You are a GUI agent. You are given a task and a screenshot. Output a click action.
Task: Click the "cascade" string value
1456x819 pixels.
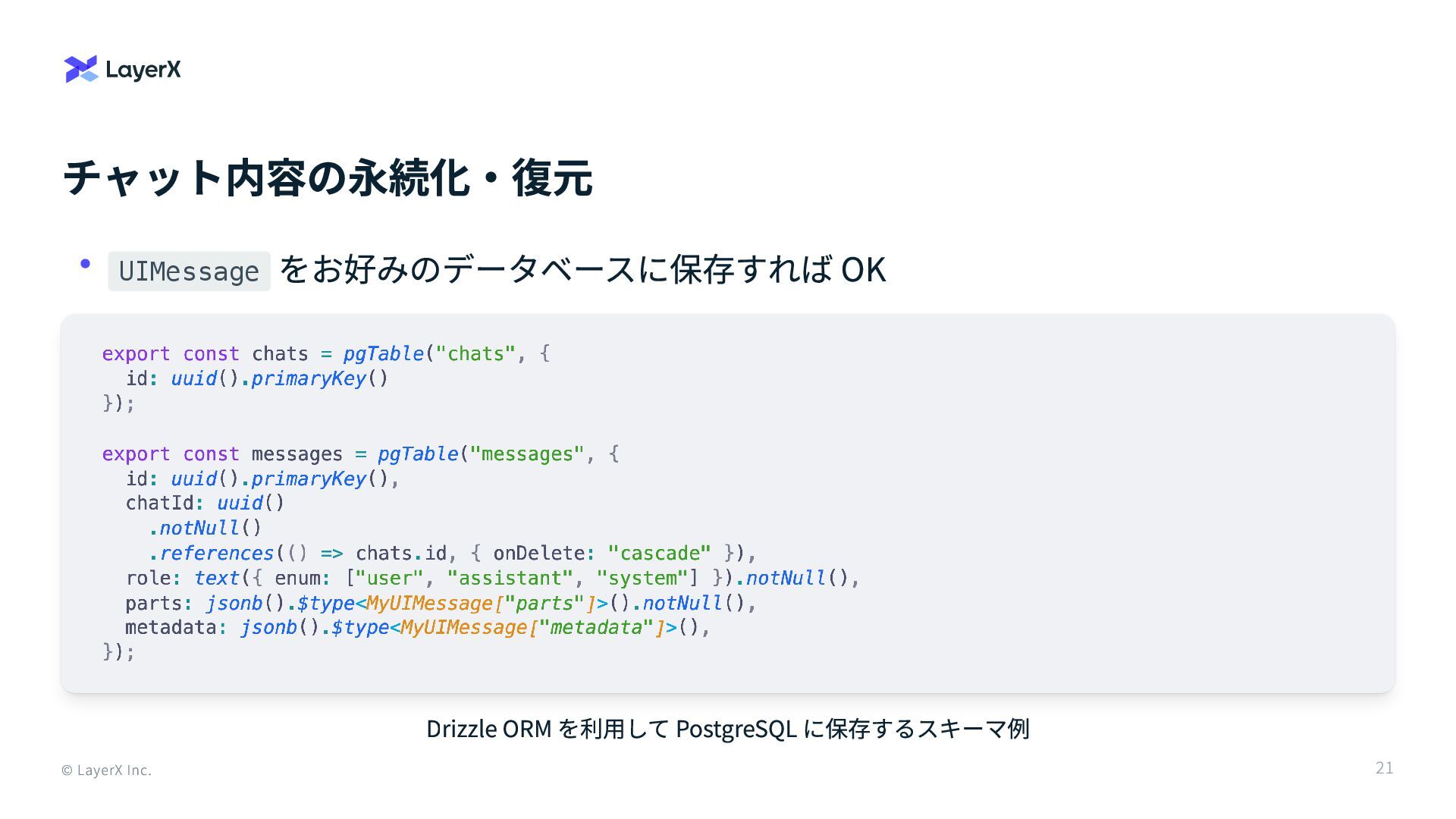(x=659, y=553)
